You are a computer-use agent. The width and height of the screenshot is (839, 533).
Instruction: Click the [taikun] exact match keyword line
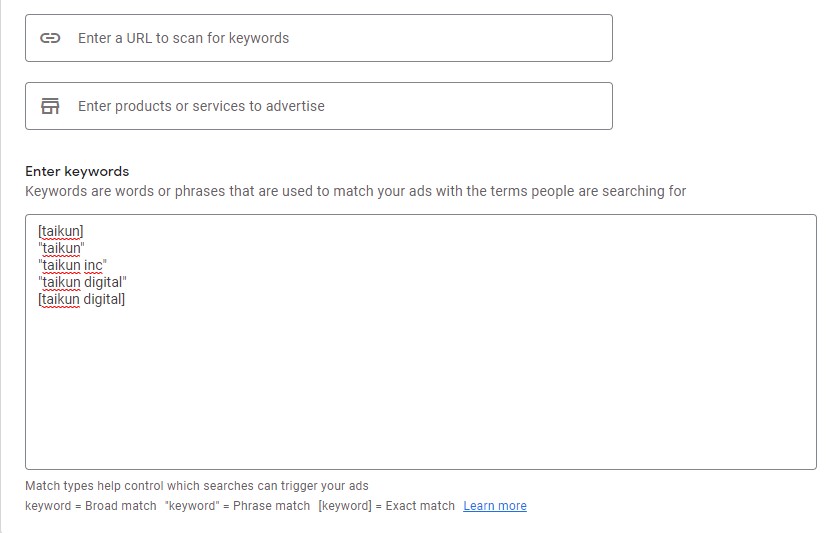(x=61, y=231)
